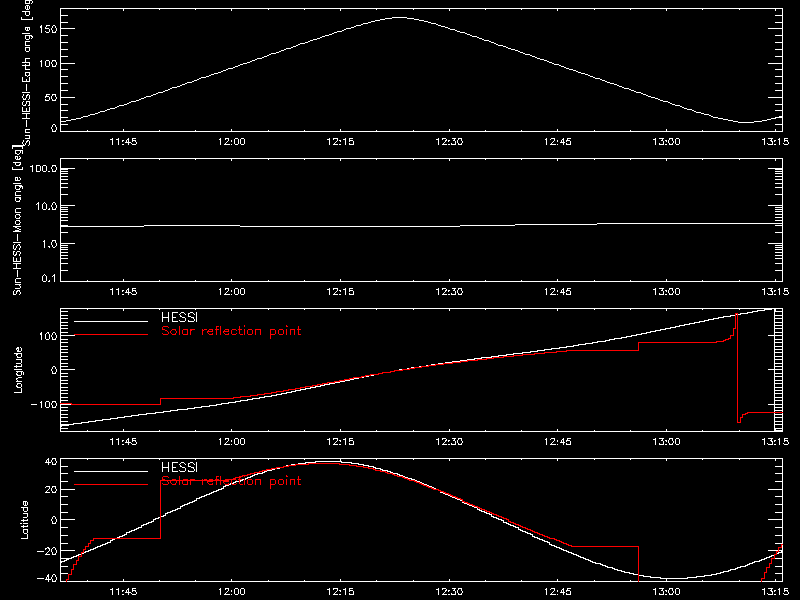Click 12:30 time label under Longitude plot
Image resolution: width=800 pixels, height=600 pixels.
coord(449,441)
